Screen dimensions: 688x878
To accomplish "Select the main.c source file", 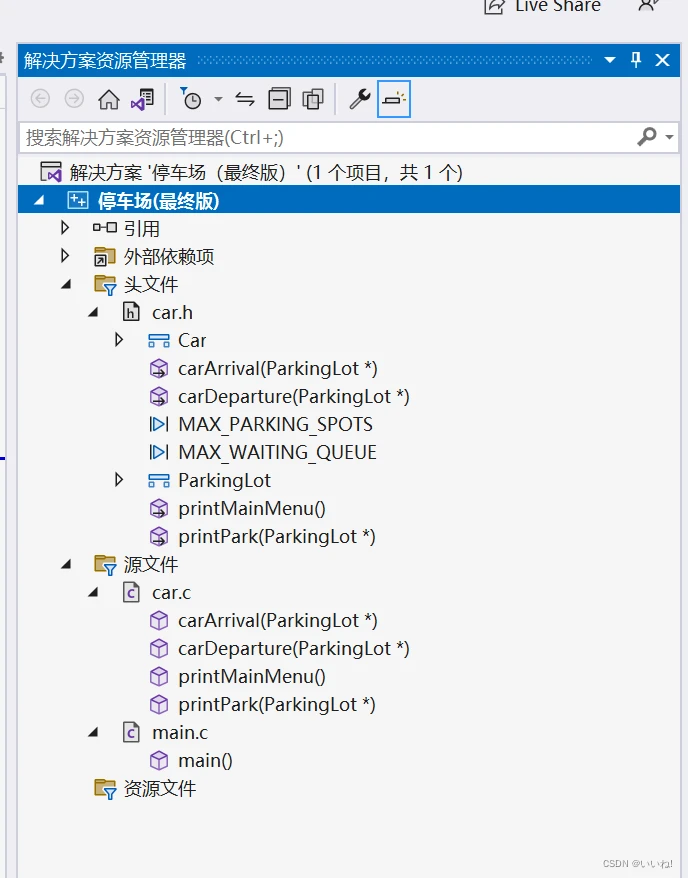I will pyautogui.click(x=180, y=732).
